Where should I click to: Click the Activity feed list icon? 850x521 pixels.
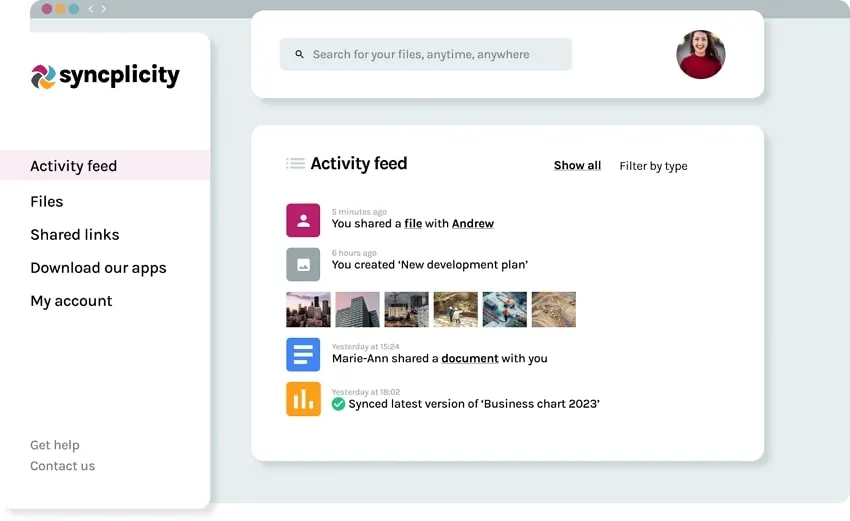point(295,164)
